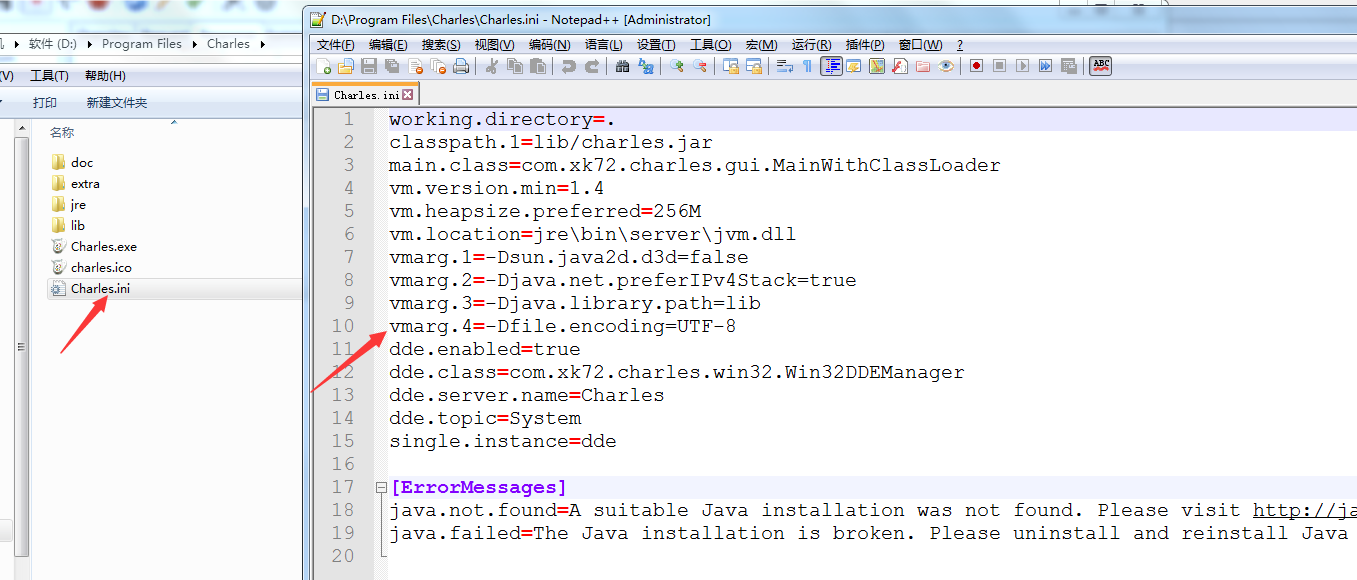This screenshot has width=1357, height=580.
Task: Open the 语言(L) menu
Action: tap(603, 45)
